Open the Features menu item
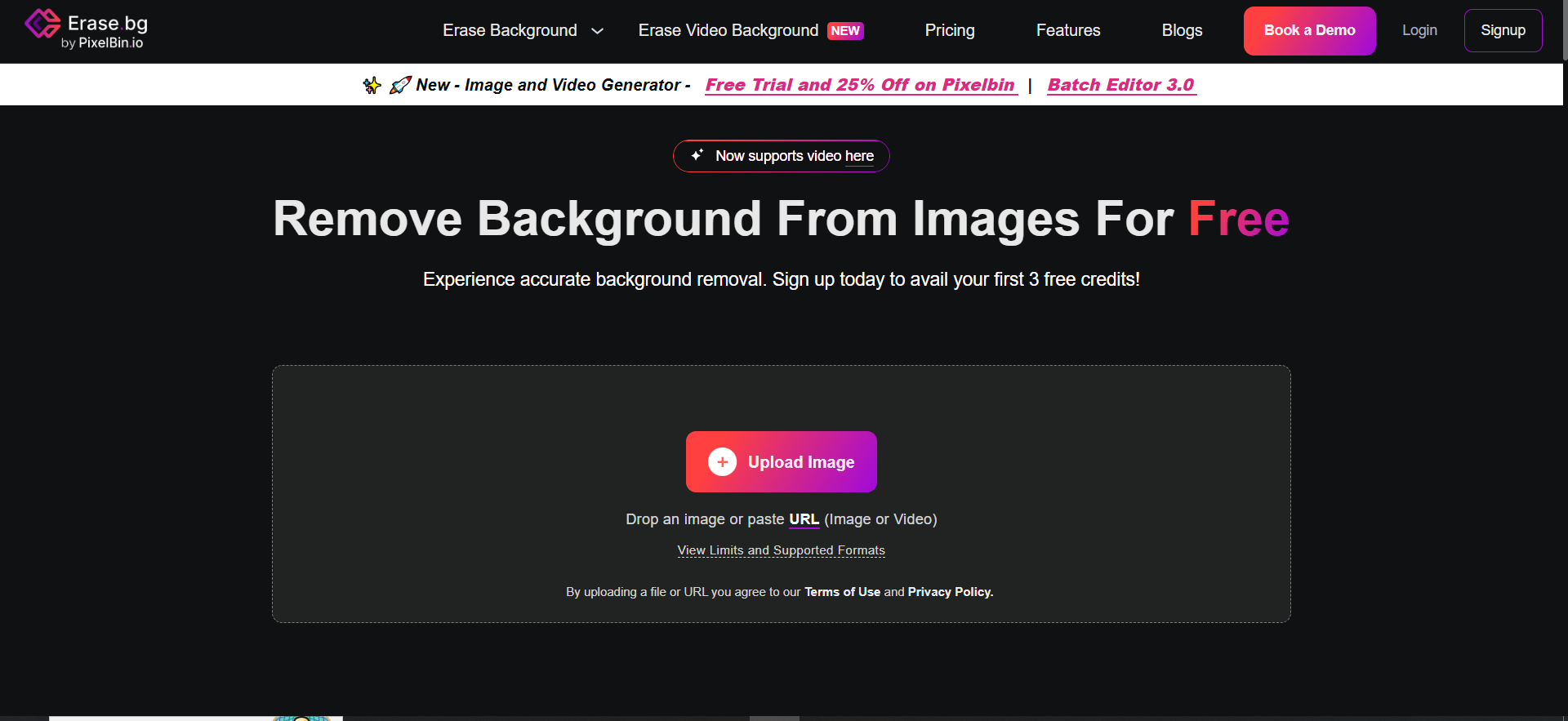 [1068, 30]
